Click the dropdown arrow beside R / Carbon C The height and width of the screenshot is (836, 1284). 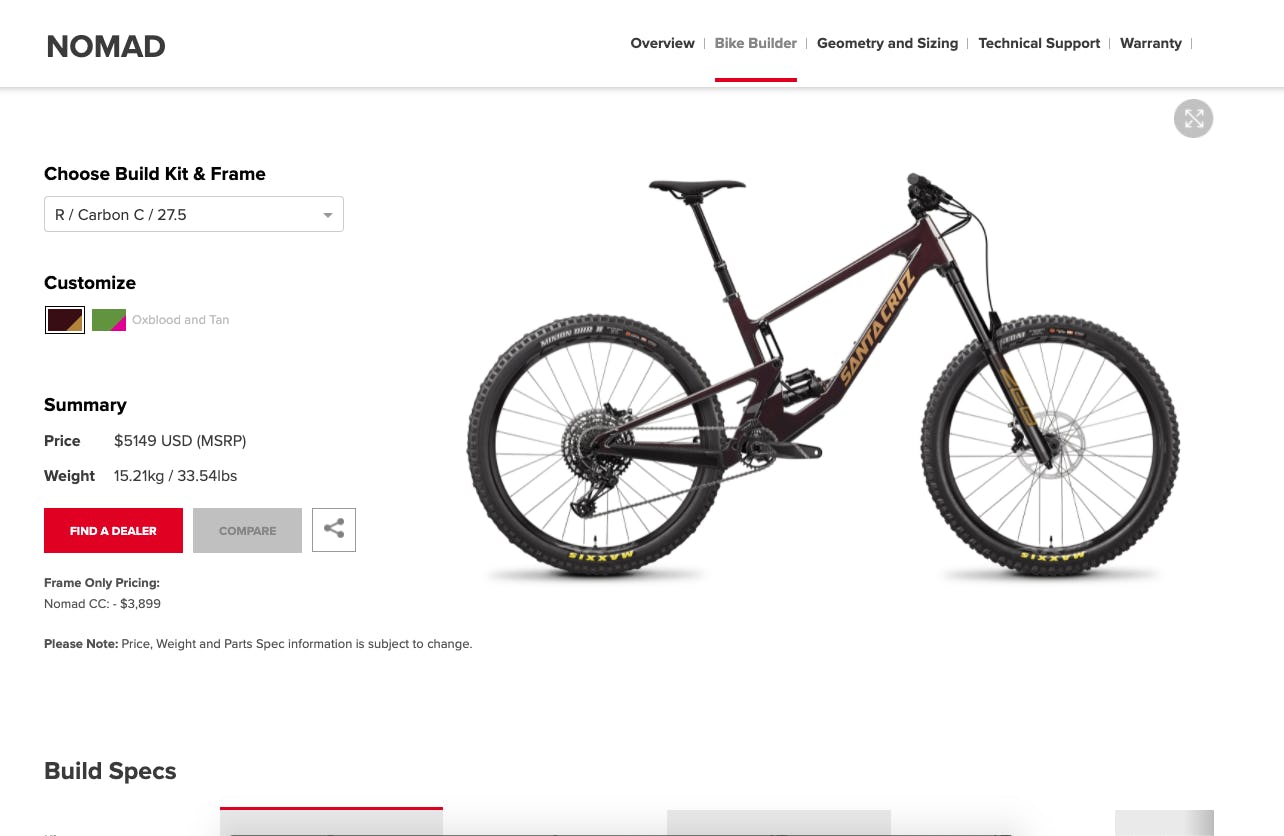(x=327, y=215)
